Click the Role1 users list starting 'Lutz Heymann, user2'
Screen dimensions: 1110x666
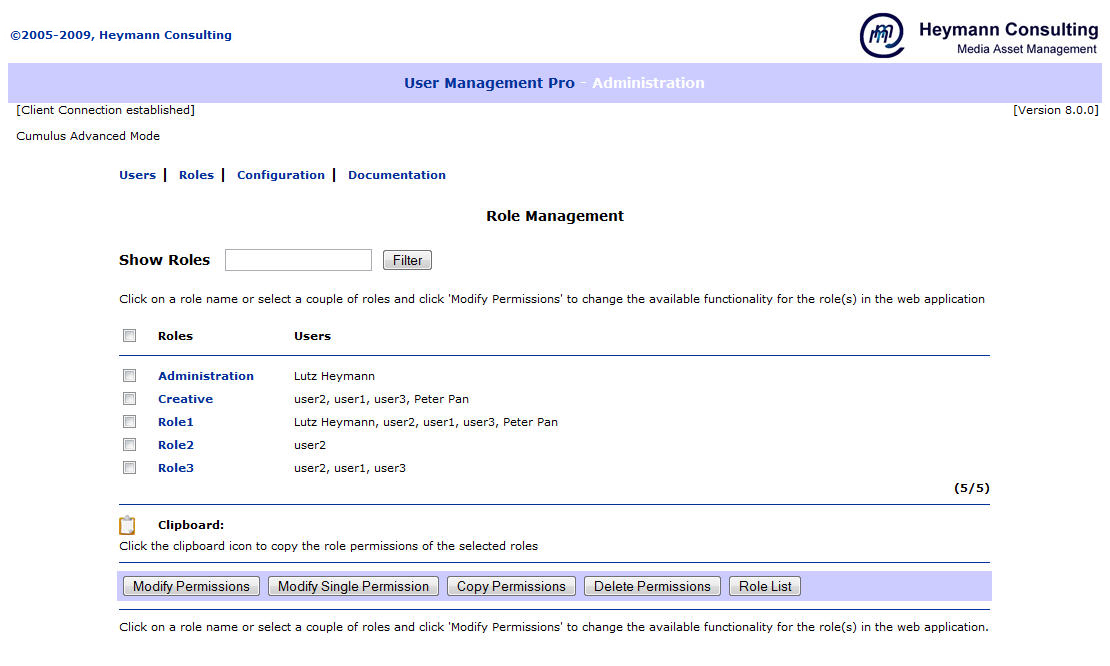click(425, 422)
